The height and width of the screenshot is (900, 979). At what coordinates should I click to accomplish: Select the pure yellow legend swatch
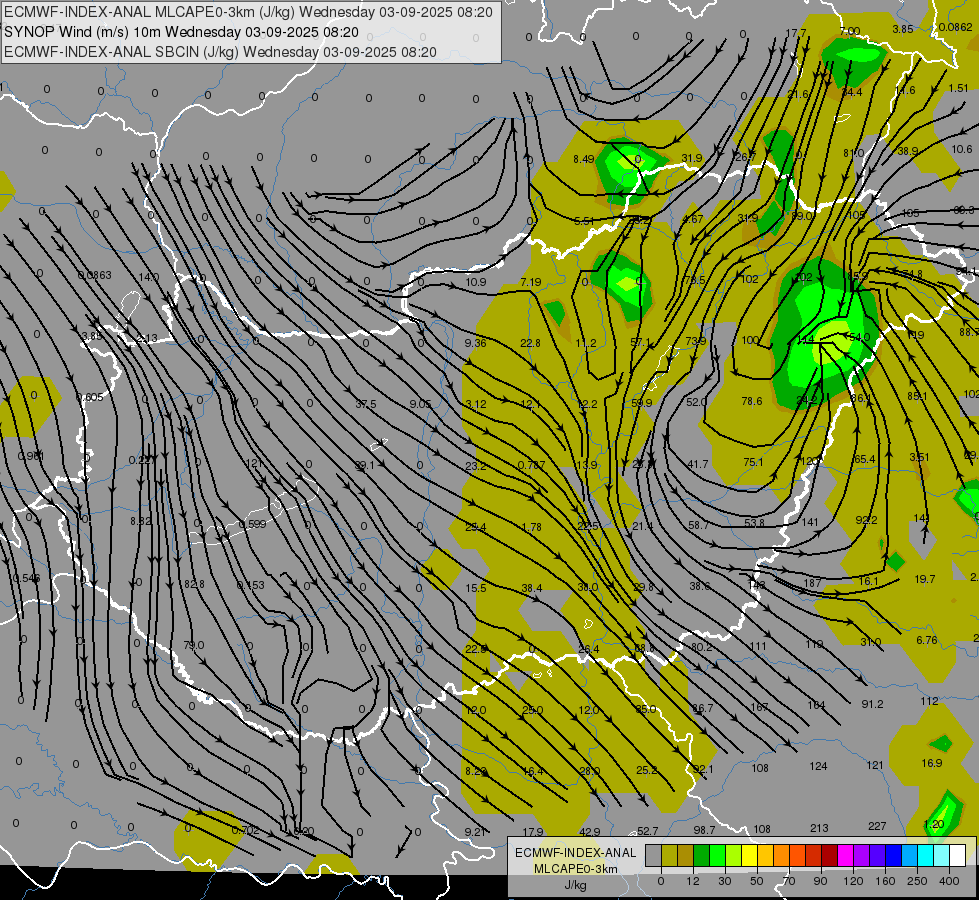(750, 856)
